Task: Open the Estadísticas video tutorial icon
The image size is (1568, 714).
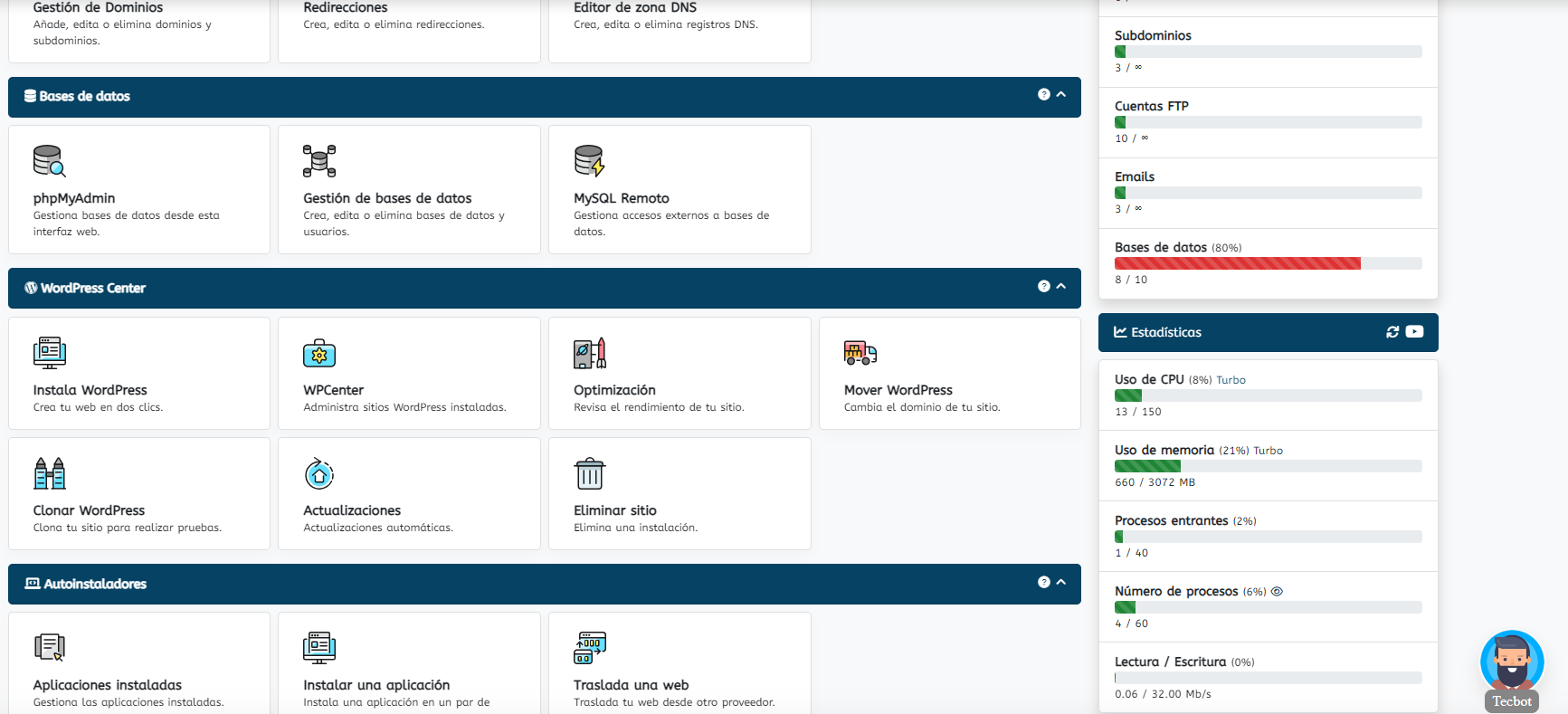Action: (x=1415, y=332)
